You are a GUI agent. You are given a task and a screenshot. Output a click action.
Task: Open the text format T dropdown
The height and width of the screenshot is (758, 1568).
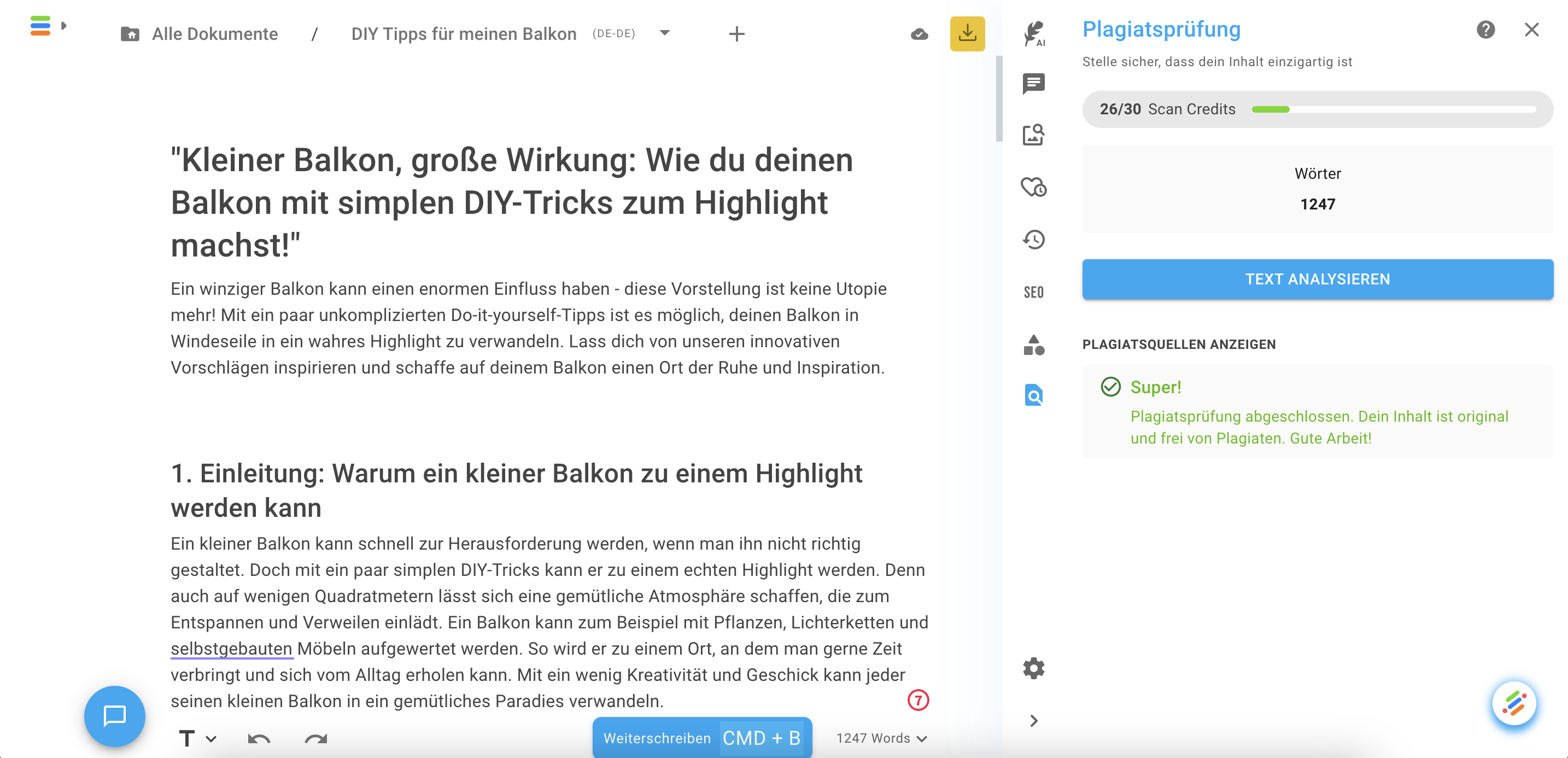(197, 738)
